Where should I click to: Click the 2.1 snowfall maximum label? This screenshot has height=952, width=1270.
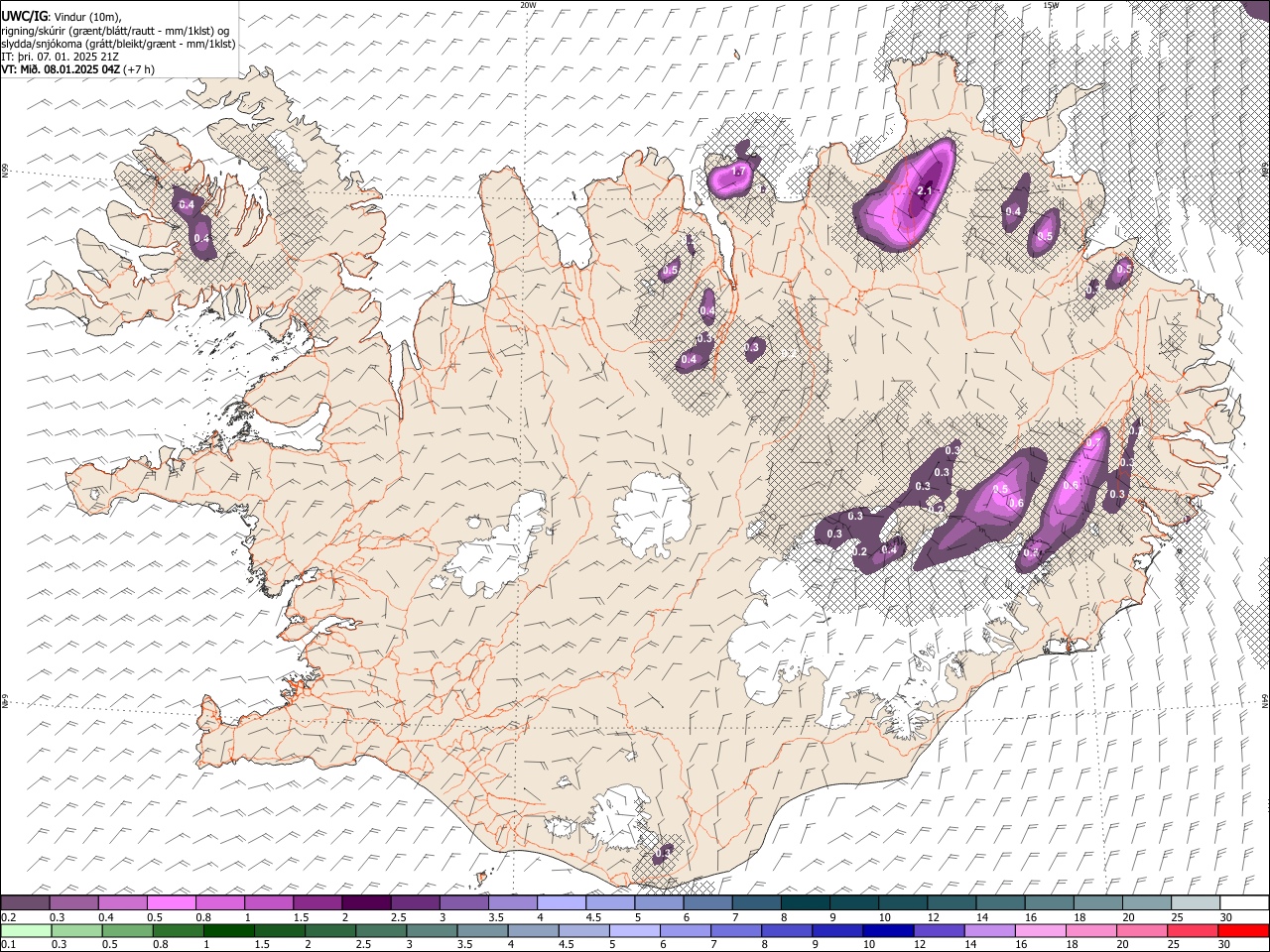coord(925,190)
